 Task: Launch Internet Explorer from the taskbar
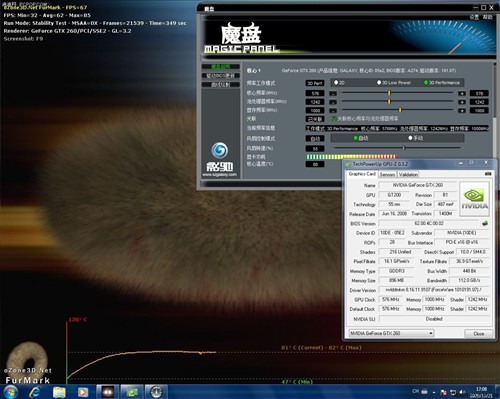[x=34, y=392]
